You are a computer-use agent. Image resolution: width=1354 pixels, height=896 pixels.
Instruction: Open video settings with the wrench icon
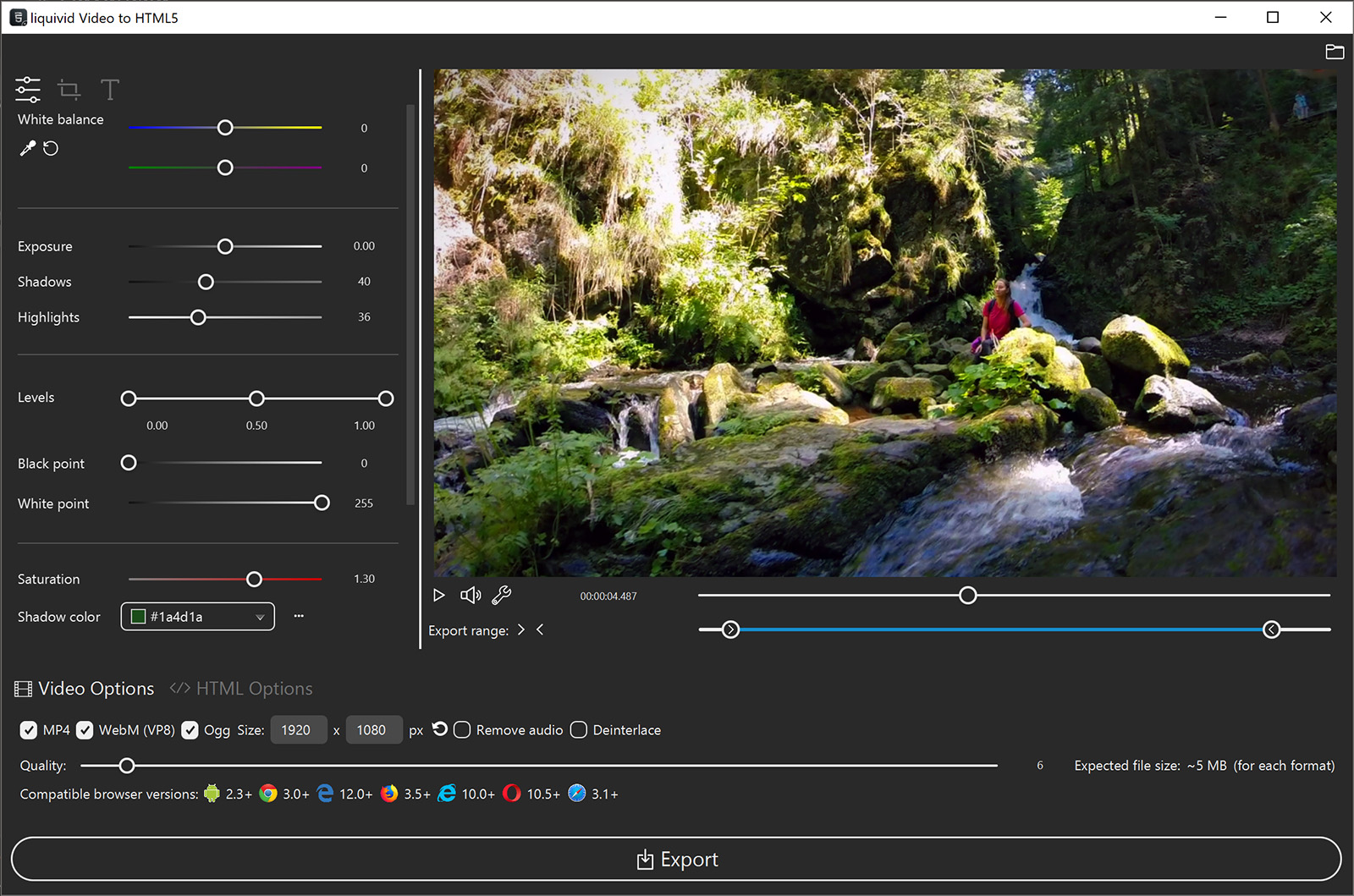click(501, 595)
